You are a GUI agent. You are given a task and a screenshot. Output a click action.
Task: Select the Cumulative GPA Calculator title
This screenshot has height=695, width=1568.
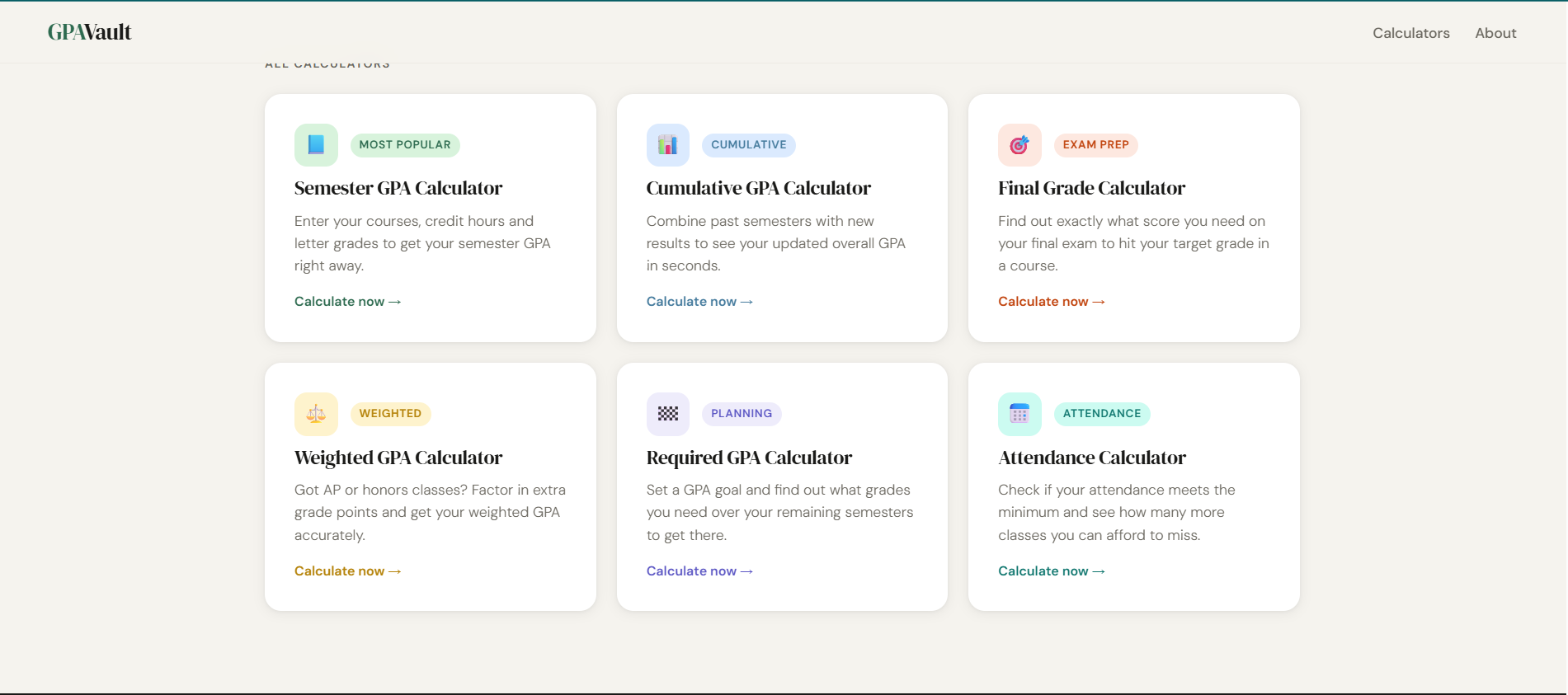[x=759, y=188]
